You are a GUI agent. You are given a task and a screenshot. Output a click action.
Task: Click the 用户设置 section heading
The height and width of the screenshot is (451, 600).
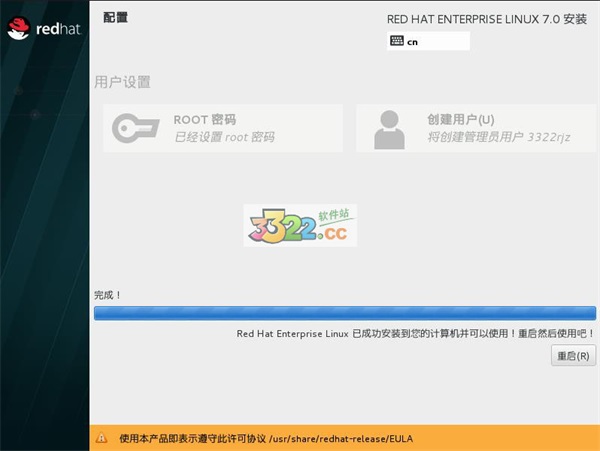[x=122, y=82]
